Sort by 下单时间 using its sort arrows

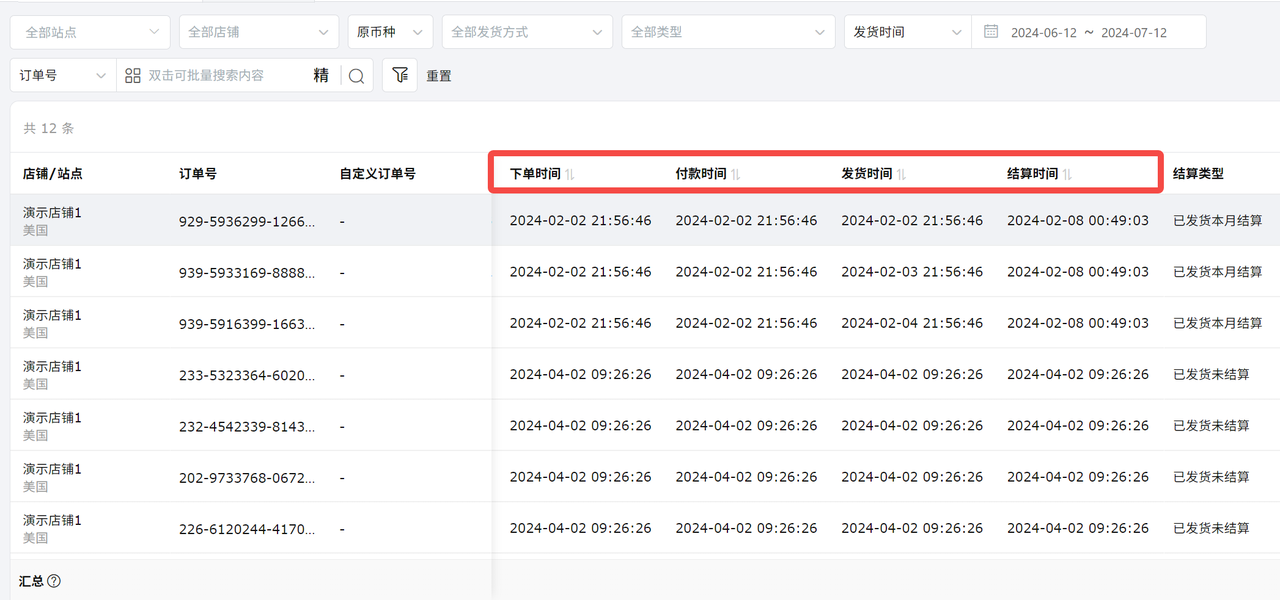point(570,174)
